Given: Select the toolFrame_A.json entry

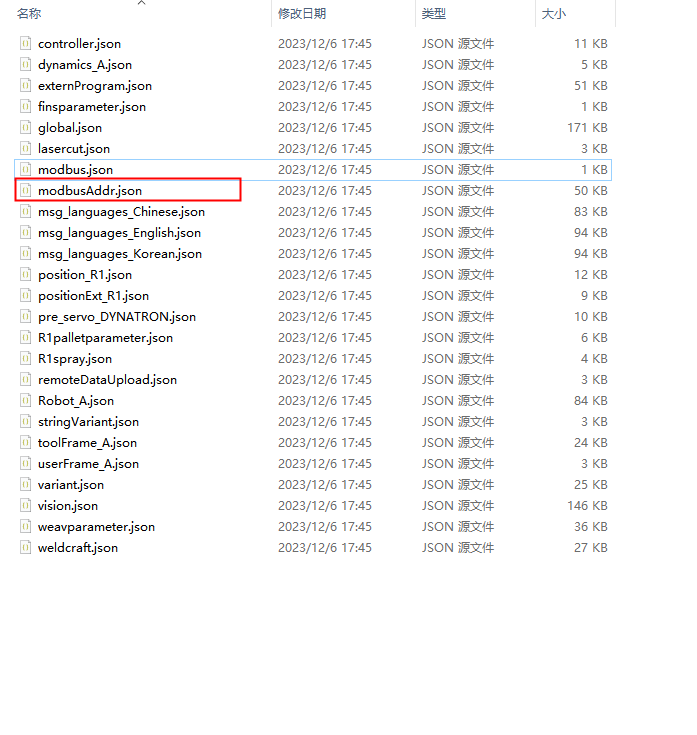Looking at the screenshot, I should [x=87, y=443].
